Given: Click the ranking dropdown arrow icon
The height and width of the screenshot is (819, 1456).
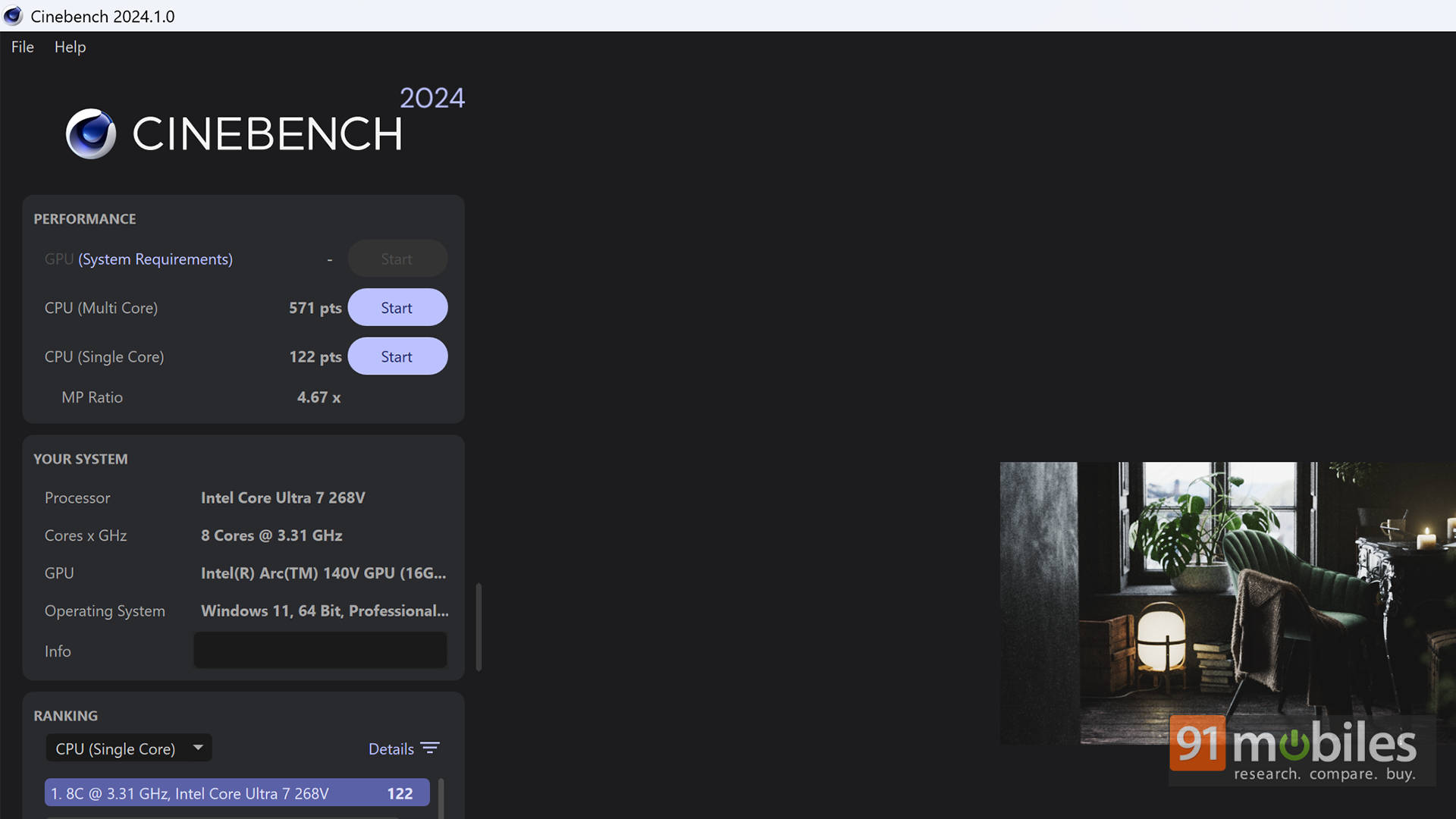Looking at the screenshot, I should click(198, 748).
